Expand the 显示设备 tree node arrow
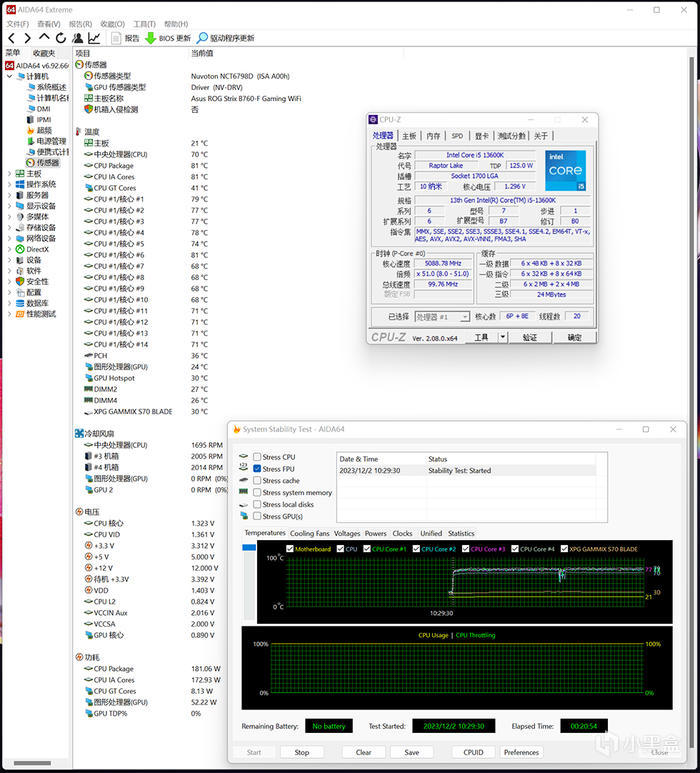Image resolution: width=700 pixels, height=773 pixels. pos(9,206)
